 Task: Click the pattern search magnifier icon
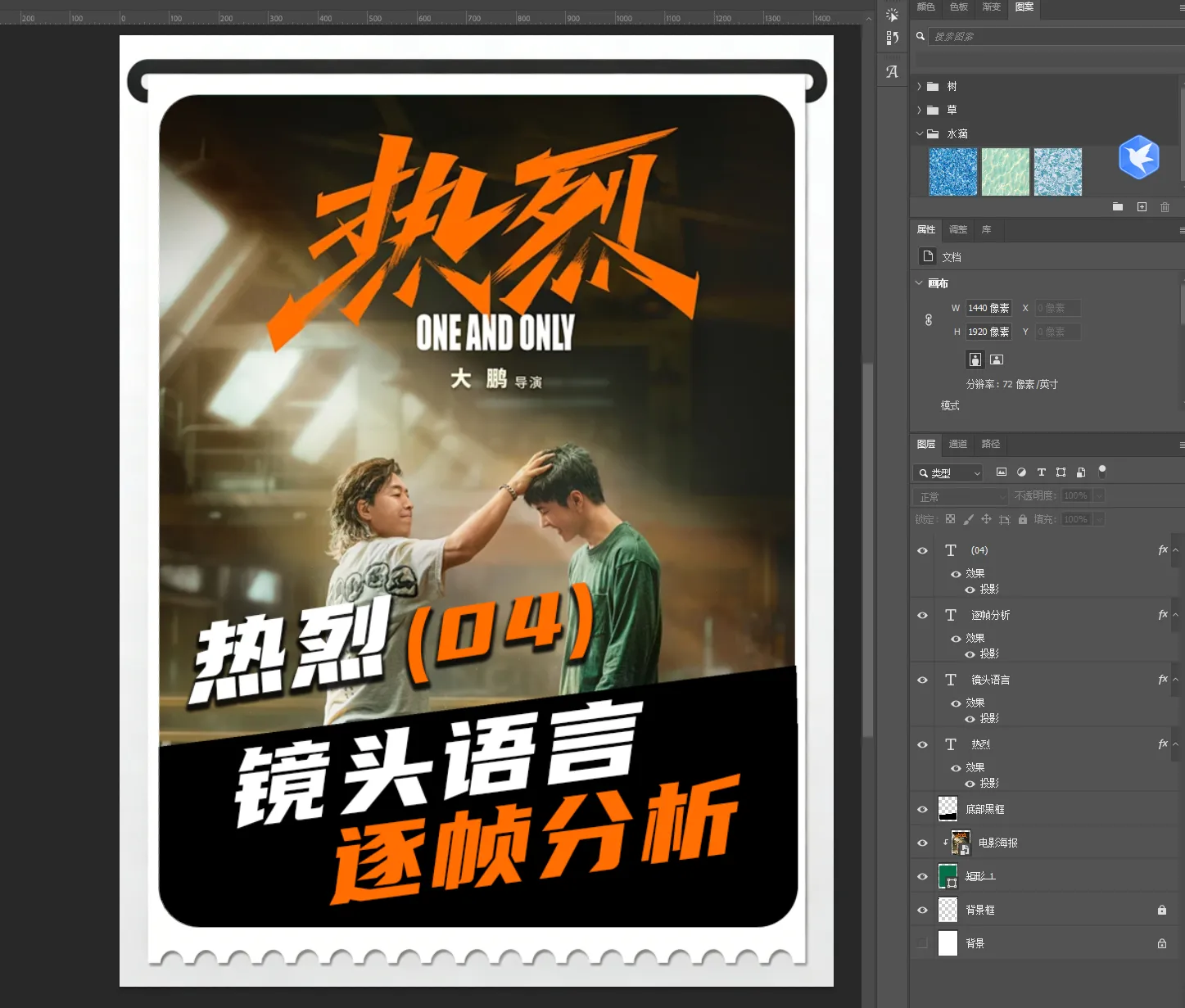tap(920, 36)
